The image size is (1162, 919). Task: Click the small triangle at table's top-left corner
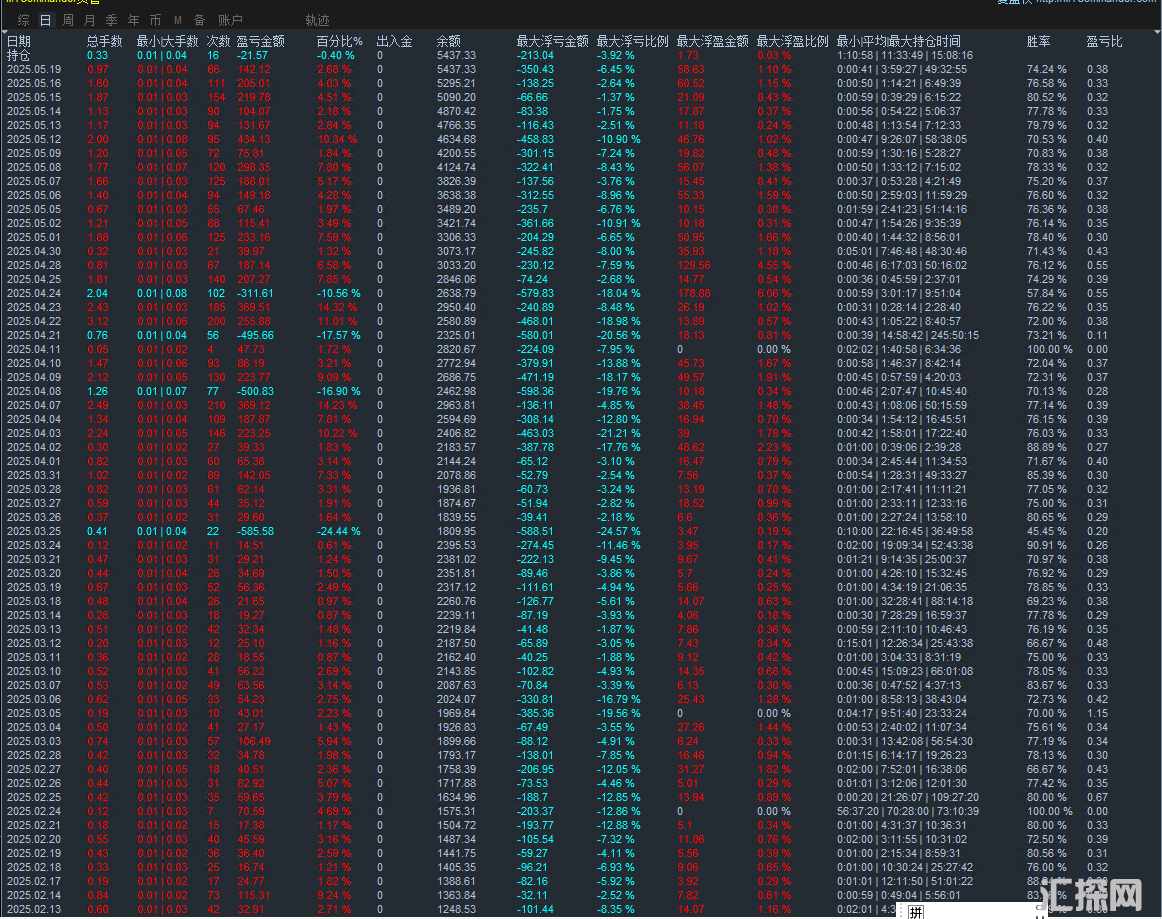click(4, 32)
